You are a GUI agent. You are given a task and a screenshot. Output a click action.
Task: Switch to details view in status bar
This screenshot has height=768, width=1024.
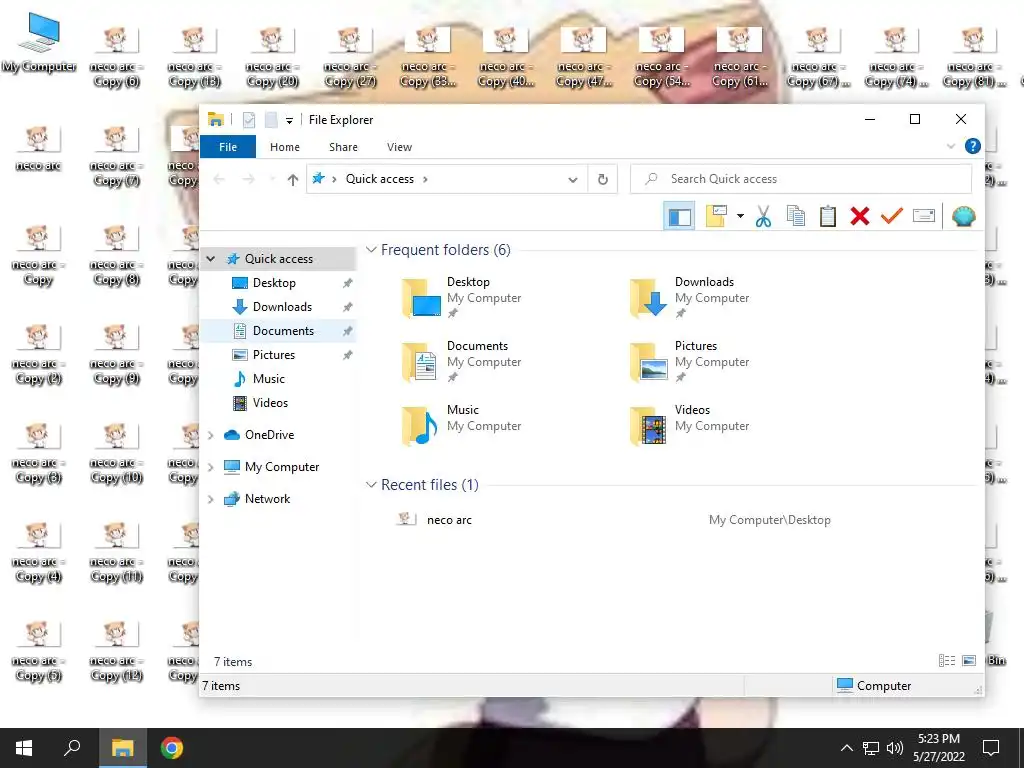(947, 661)
